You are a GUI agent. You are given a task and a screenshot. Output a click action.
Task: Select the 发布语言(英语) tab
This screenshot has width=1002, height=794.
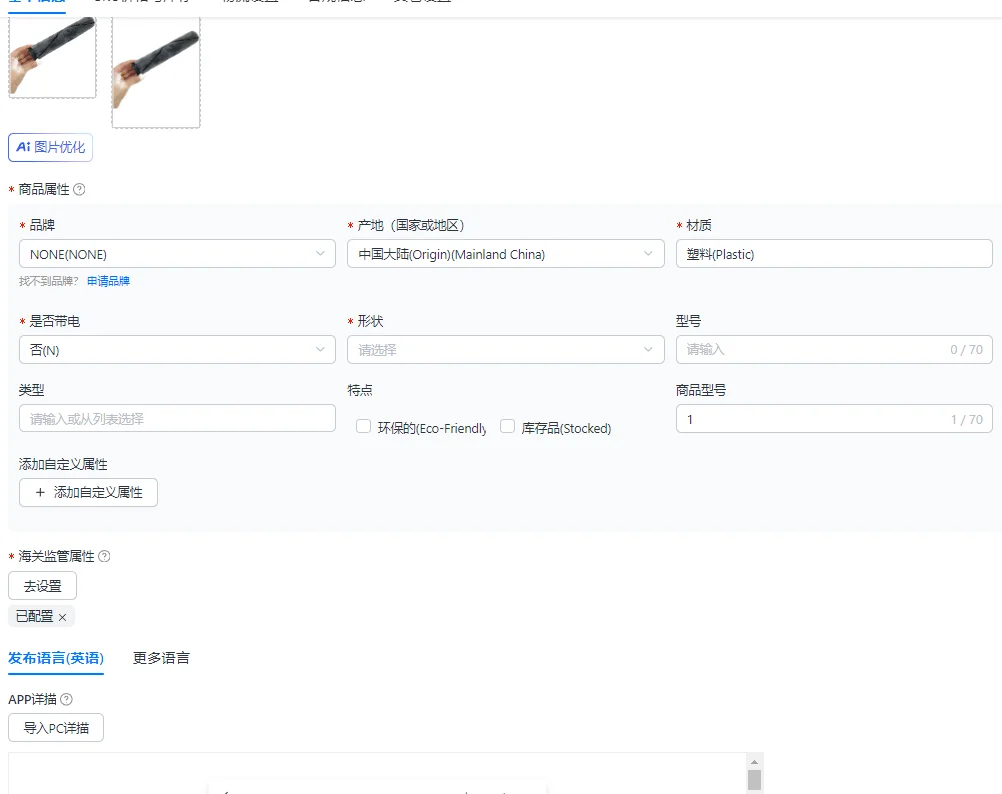(x=56, y=658)
